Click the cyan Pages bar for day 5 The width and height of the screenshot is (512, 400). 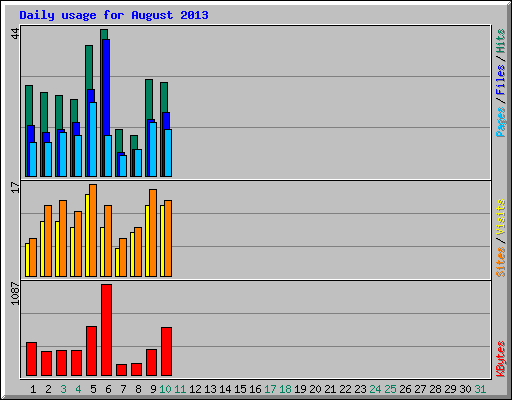point(93,139)
